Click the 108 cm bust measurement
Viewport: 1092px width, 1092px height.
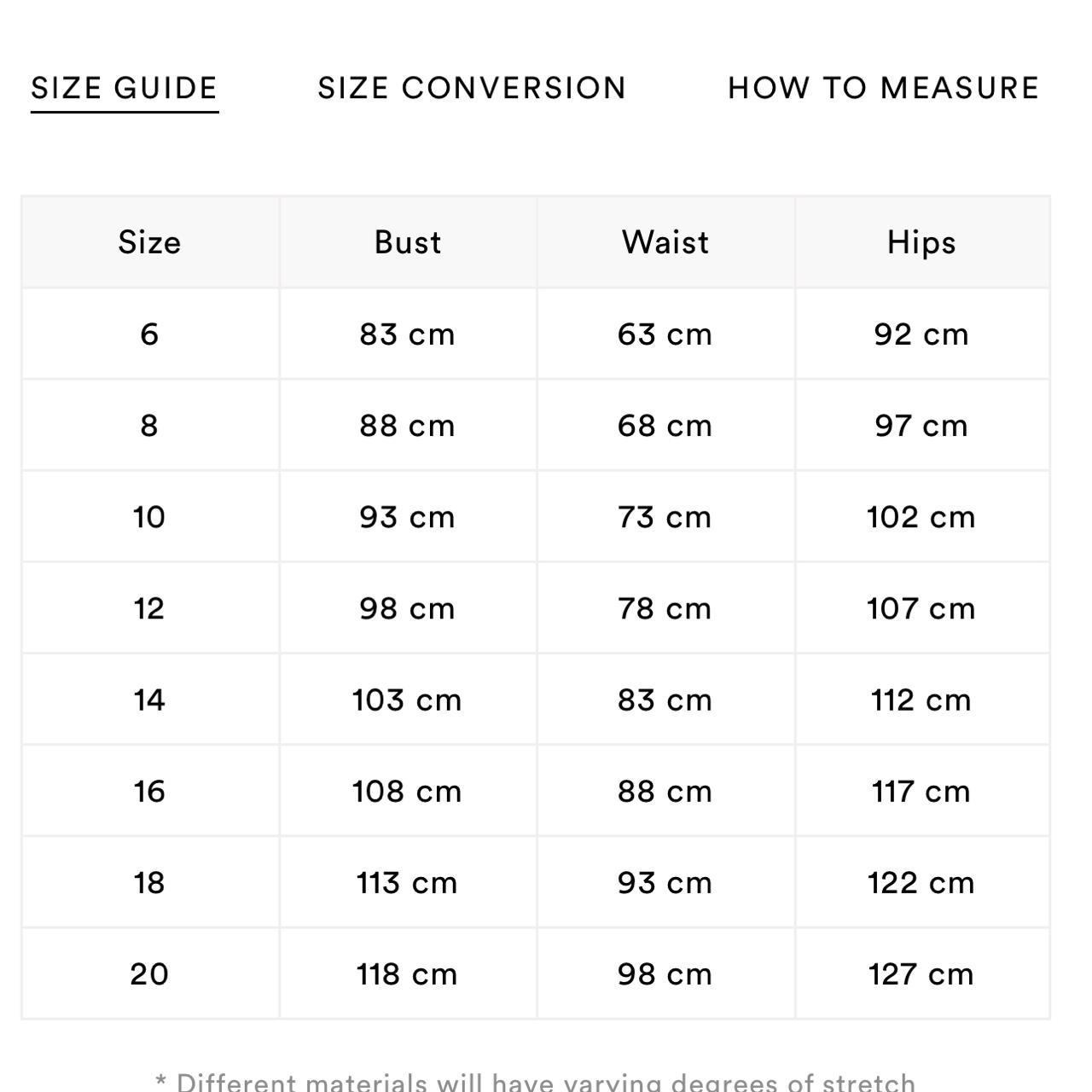[407, 791]
